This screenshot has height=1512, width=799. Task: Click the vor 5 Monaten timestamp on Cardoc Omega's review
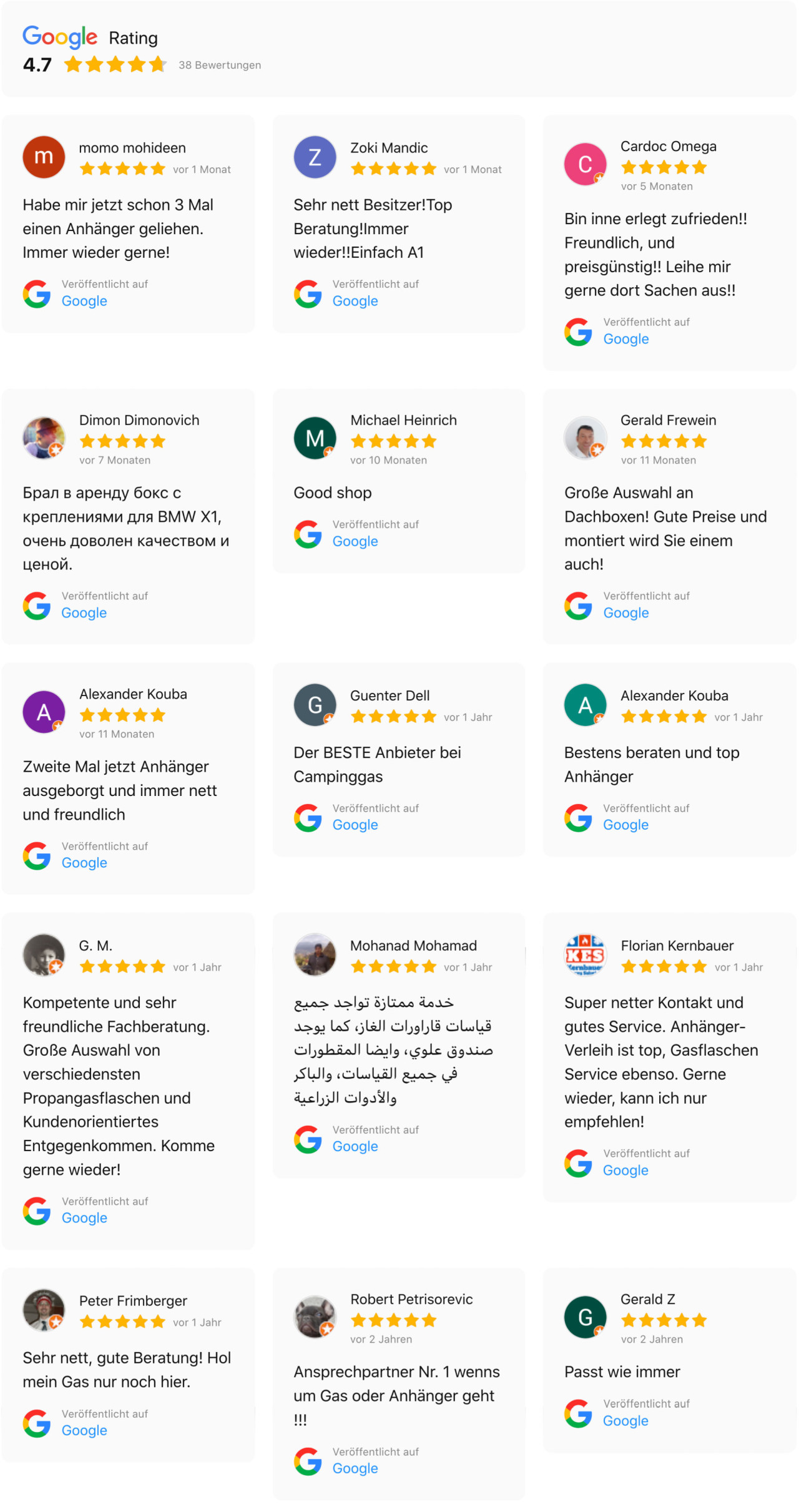tap(657, 186)
